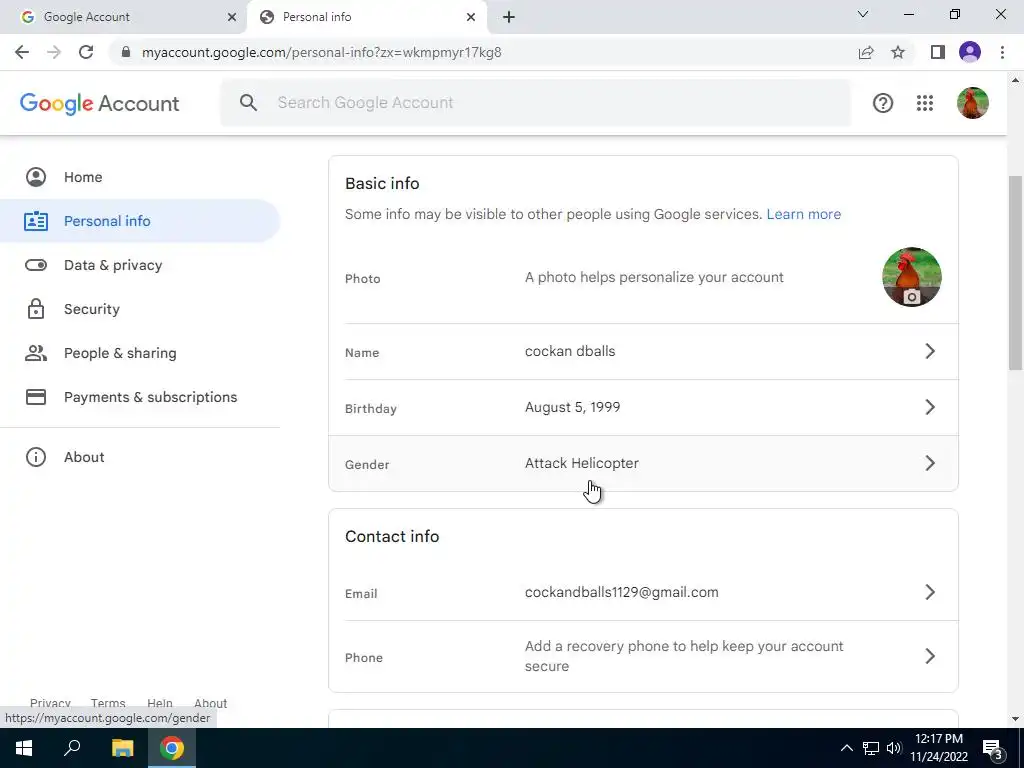Click the Learn more link
1024x768 pixels.
pyautogui.click(x=803, y=214)
